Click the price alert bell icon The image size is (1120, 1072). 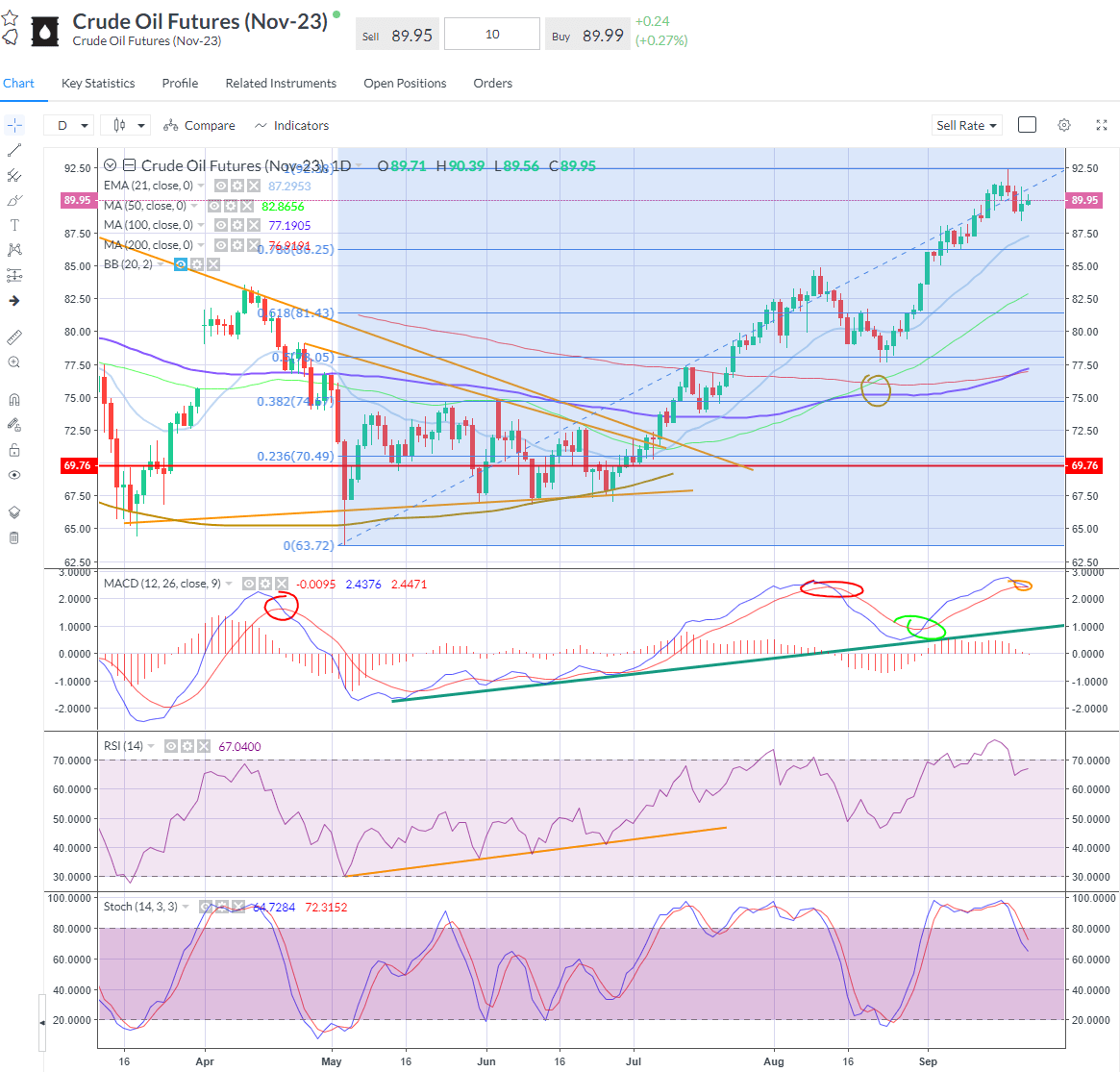tap(10, 37)
